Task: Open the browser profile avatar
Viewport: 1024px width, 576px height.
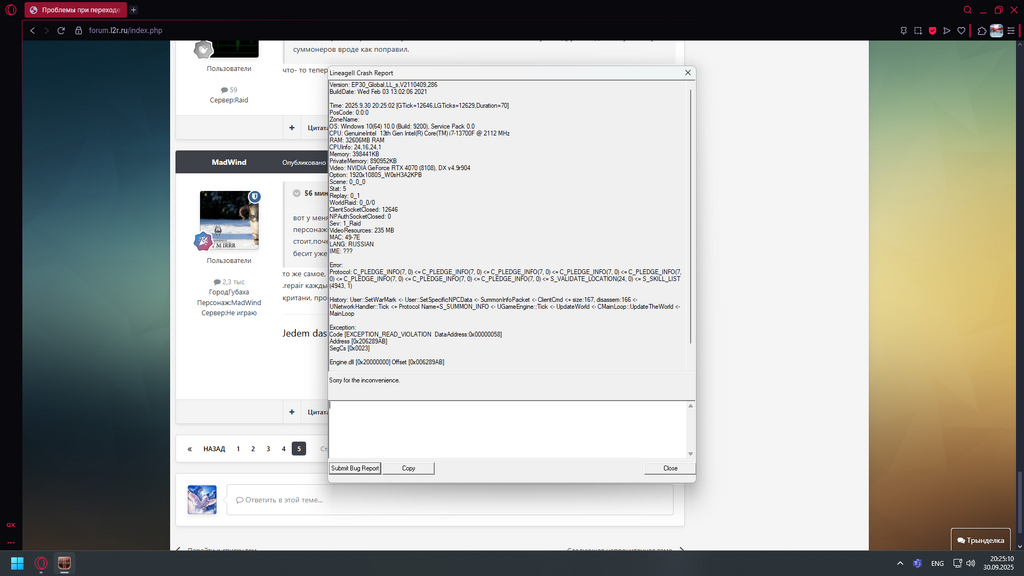Action: coord(997,31)
